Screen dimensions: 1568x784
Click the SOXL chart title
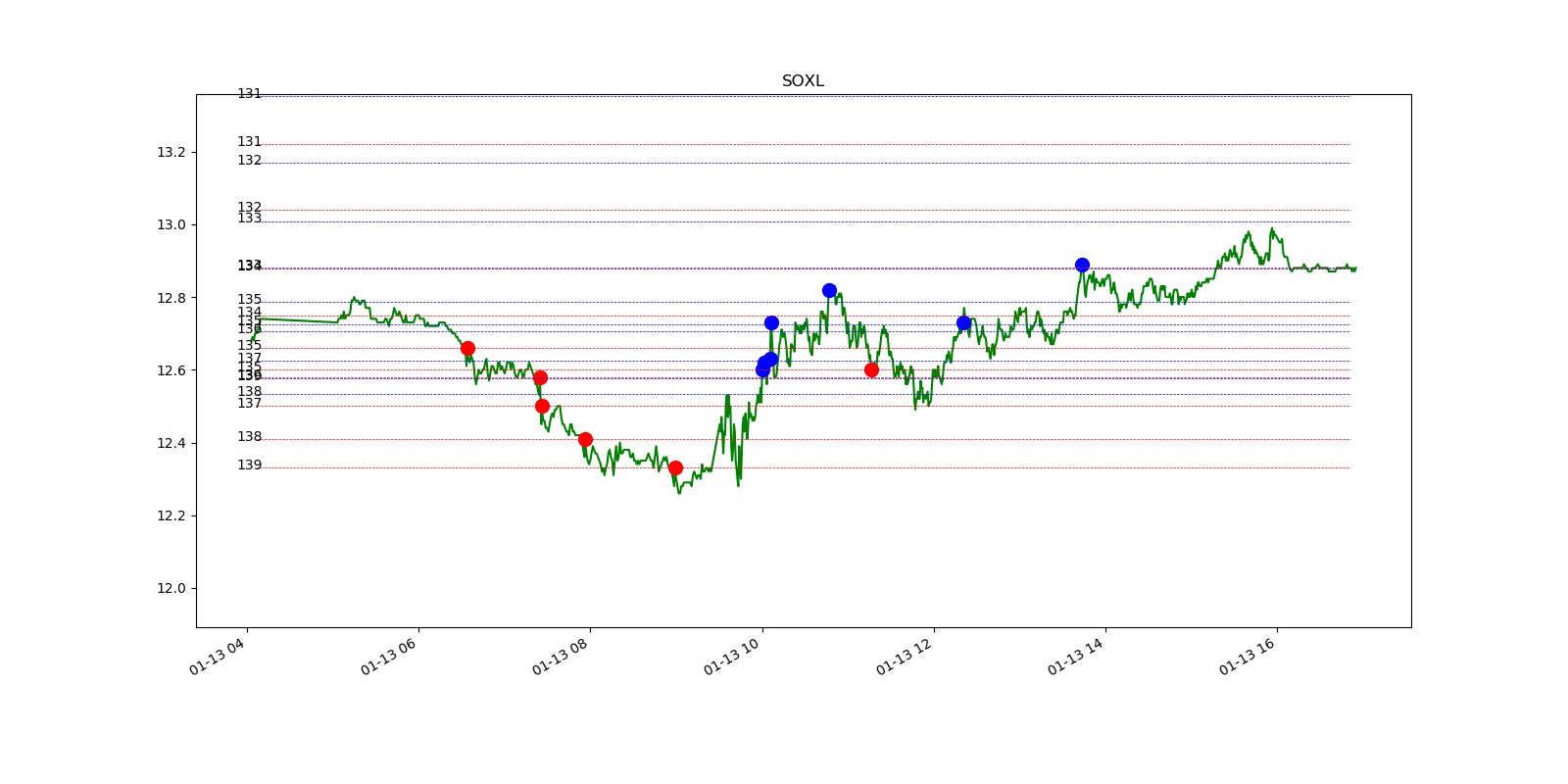tap(803, 81)
